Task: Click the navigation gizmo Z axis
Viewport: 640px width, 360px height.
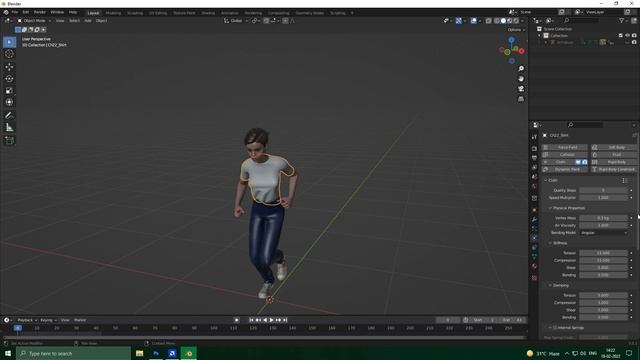Action: [x=511, y=40]
